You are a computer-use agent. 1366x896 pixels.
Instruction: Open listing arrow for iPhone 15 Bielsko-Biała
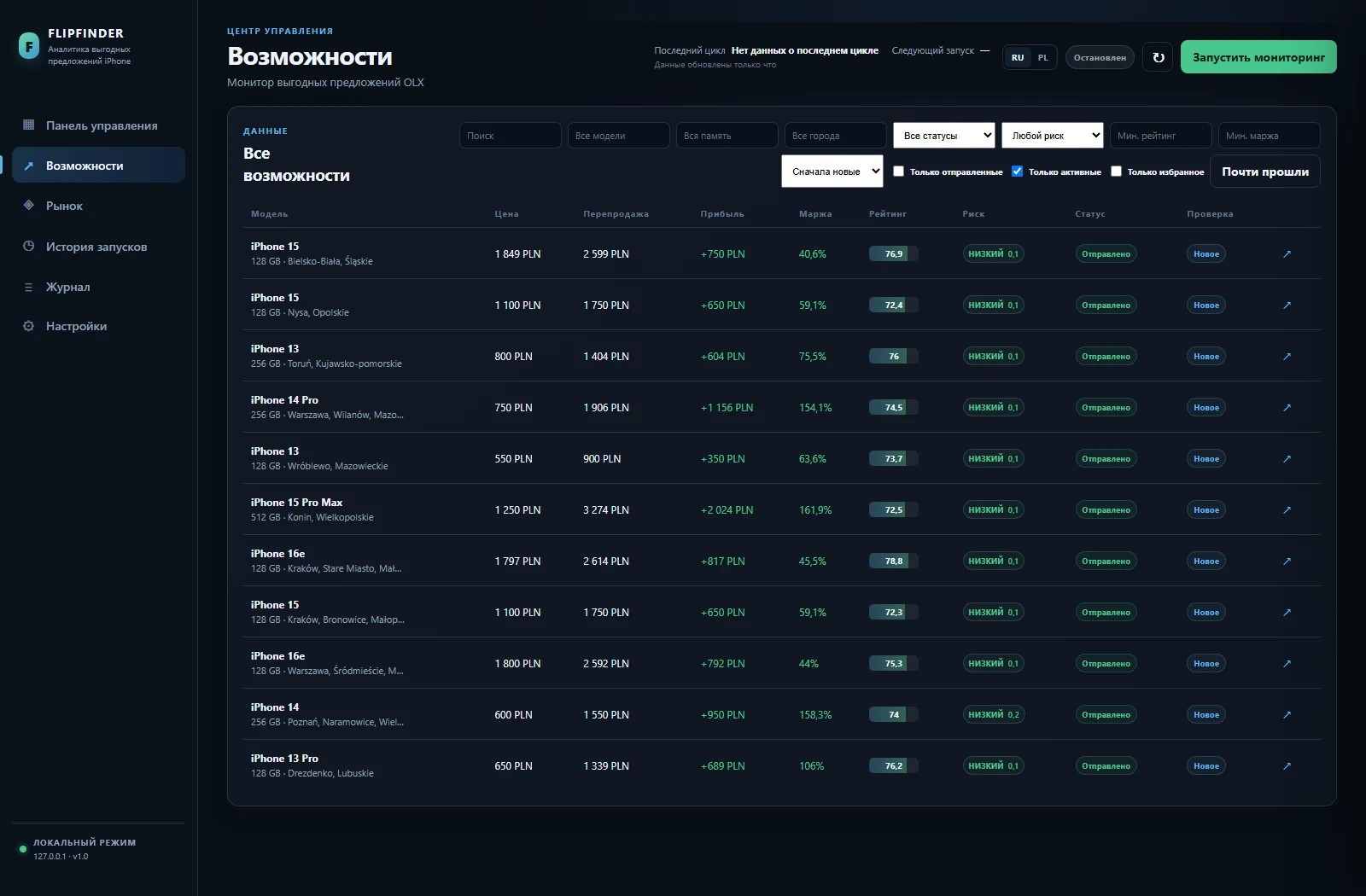coord(1287,253)
